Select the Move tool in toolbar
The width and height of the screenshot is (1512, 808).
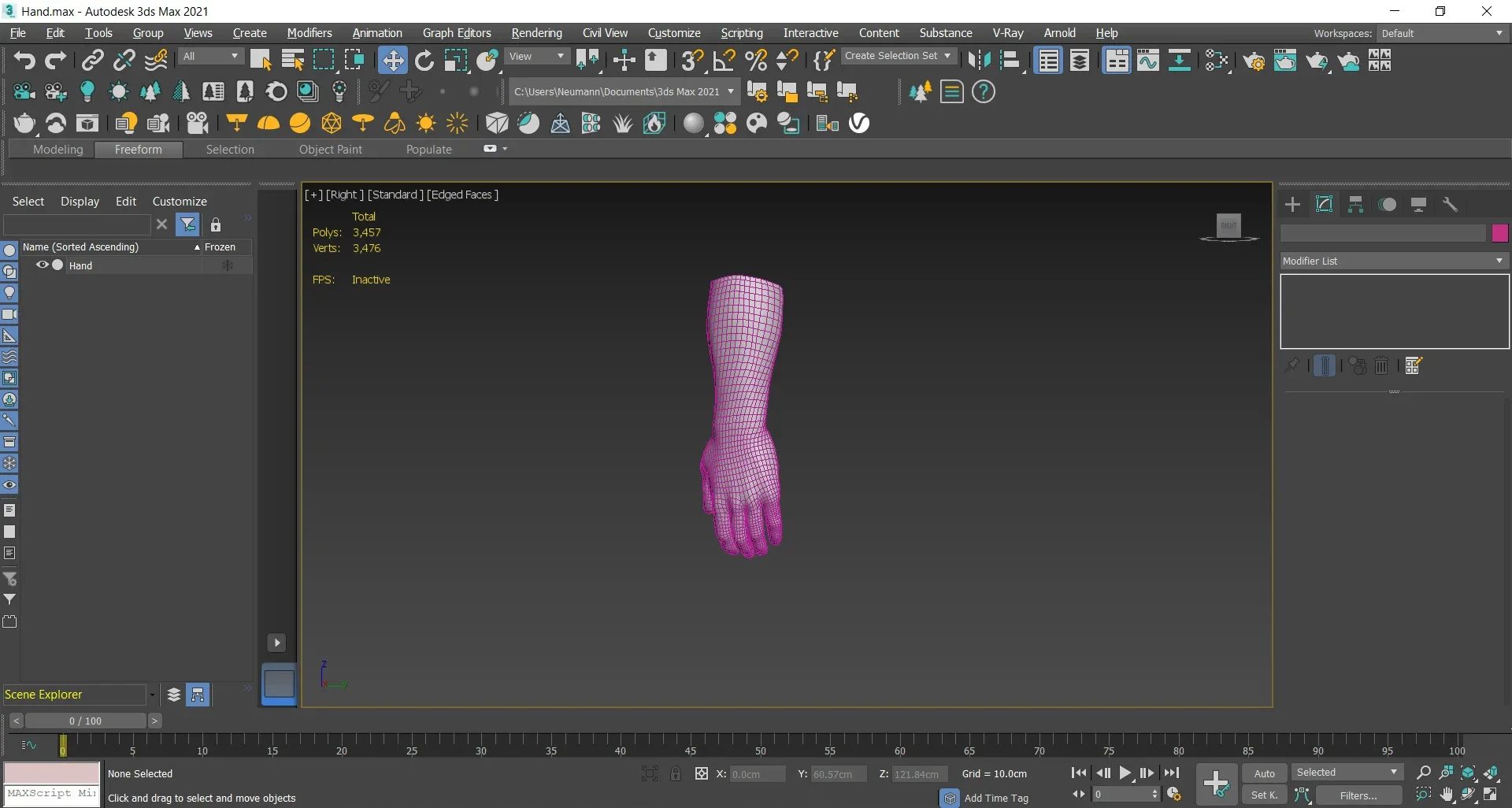(392, 61)
